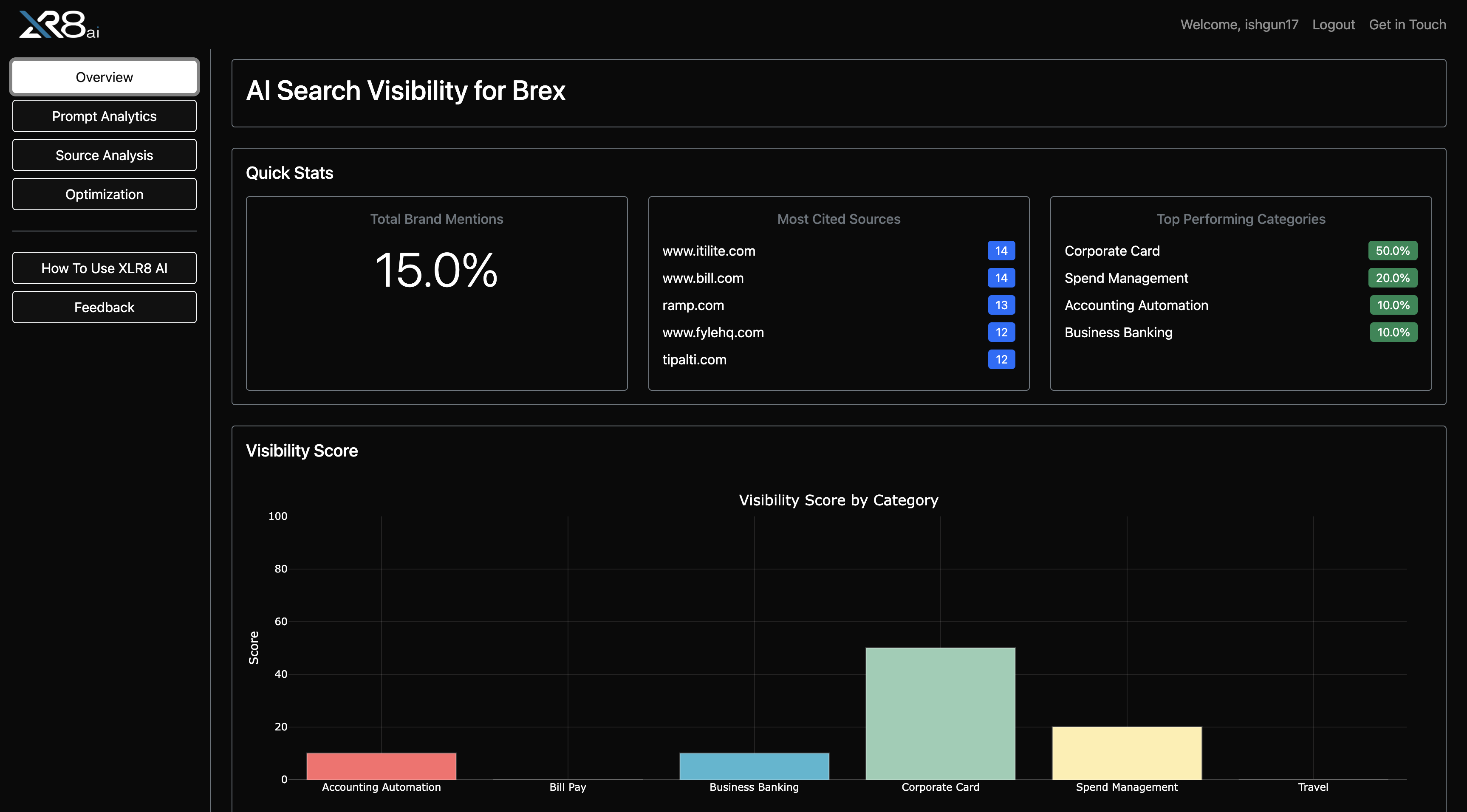Click the 50.0% green badge
The height and width of the screenshot is (812, 1467).
point(1392,251)
